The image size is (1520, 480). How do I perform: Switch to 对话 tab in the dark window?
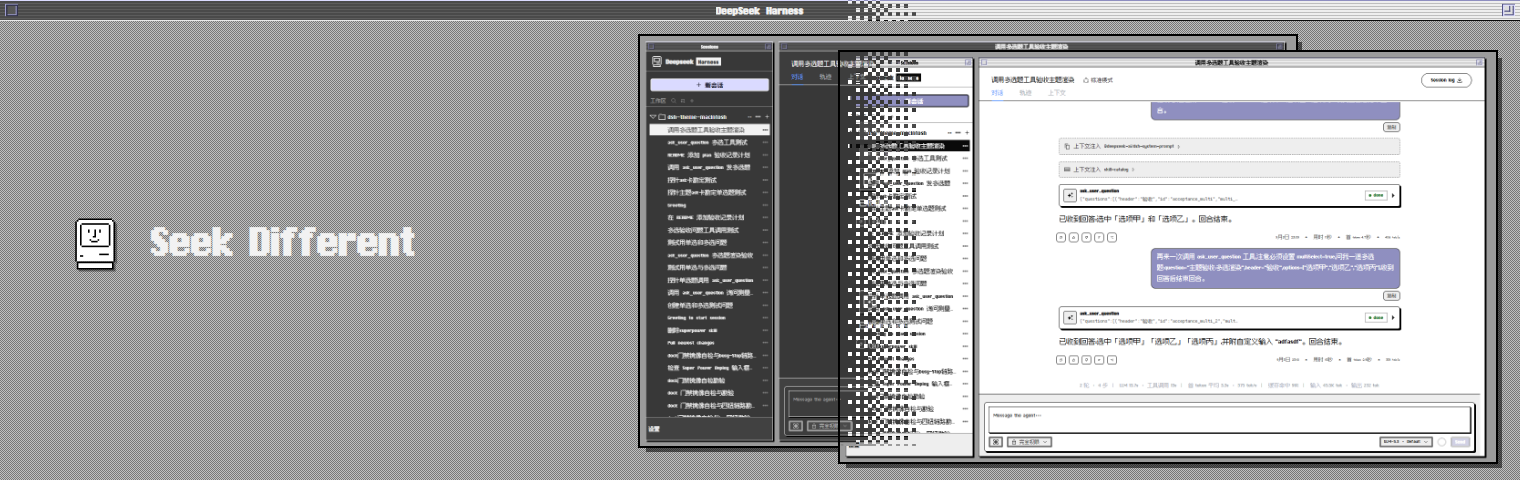pyautogui.click(x=797, y=75)
